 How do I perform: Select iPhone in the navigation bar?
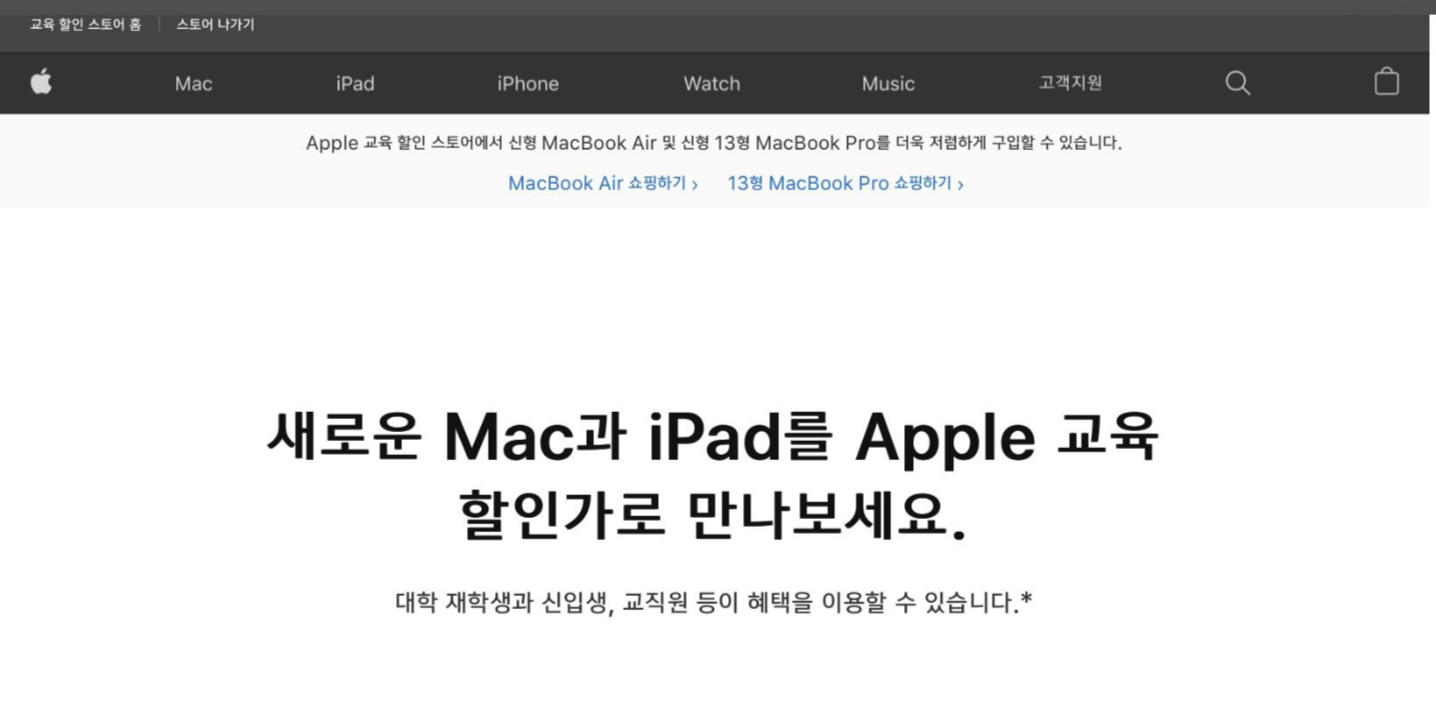528,84
